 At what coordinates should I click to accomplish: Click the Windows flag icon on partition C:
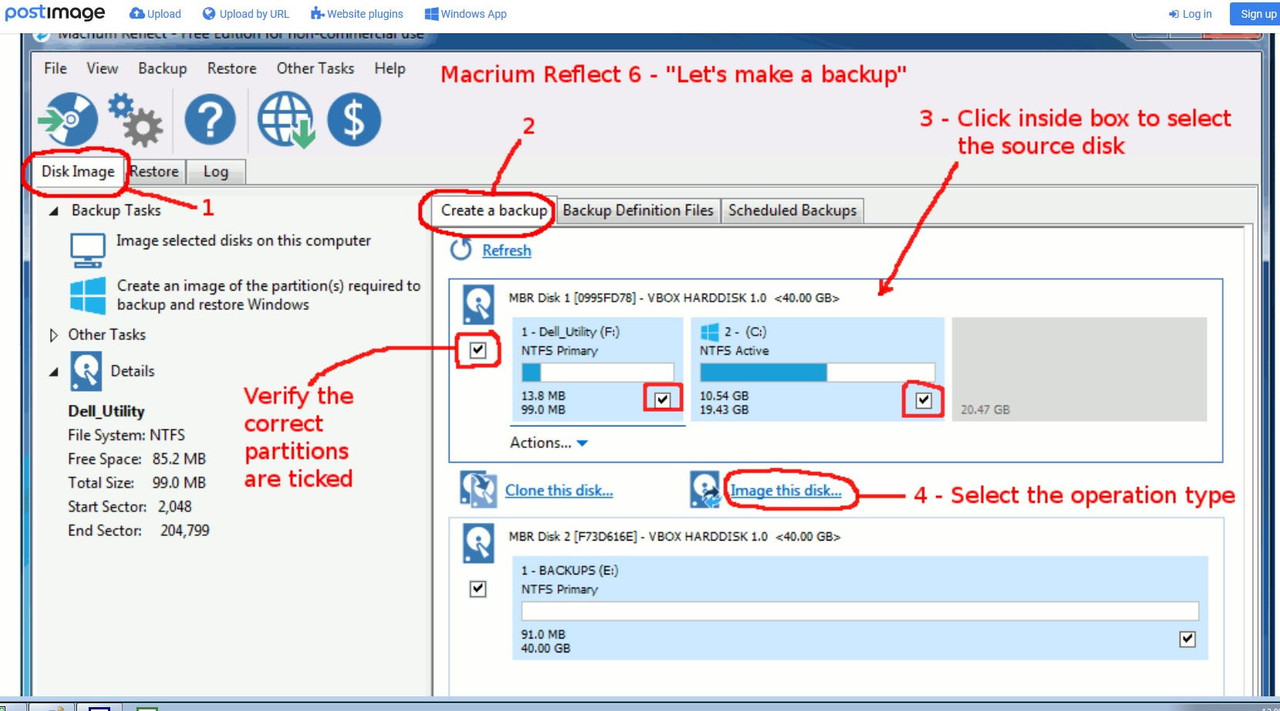(x=710, y=332)
